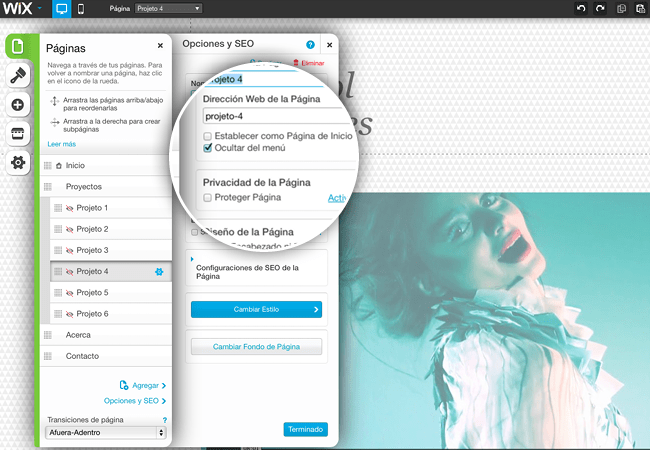Click Cambiar Fondo de Página button

point(256,347)
